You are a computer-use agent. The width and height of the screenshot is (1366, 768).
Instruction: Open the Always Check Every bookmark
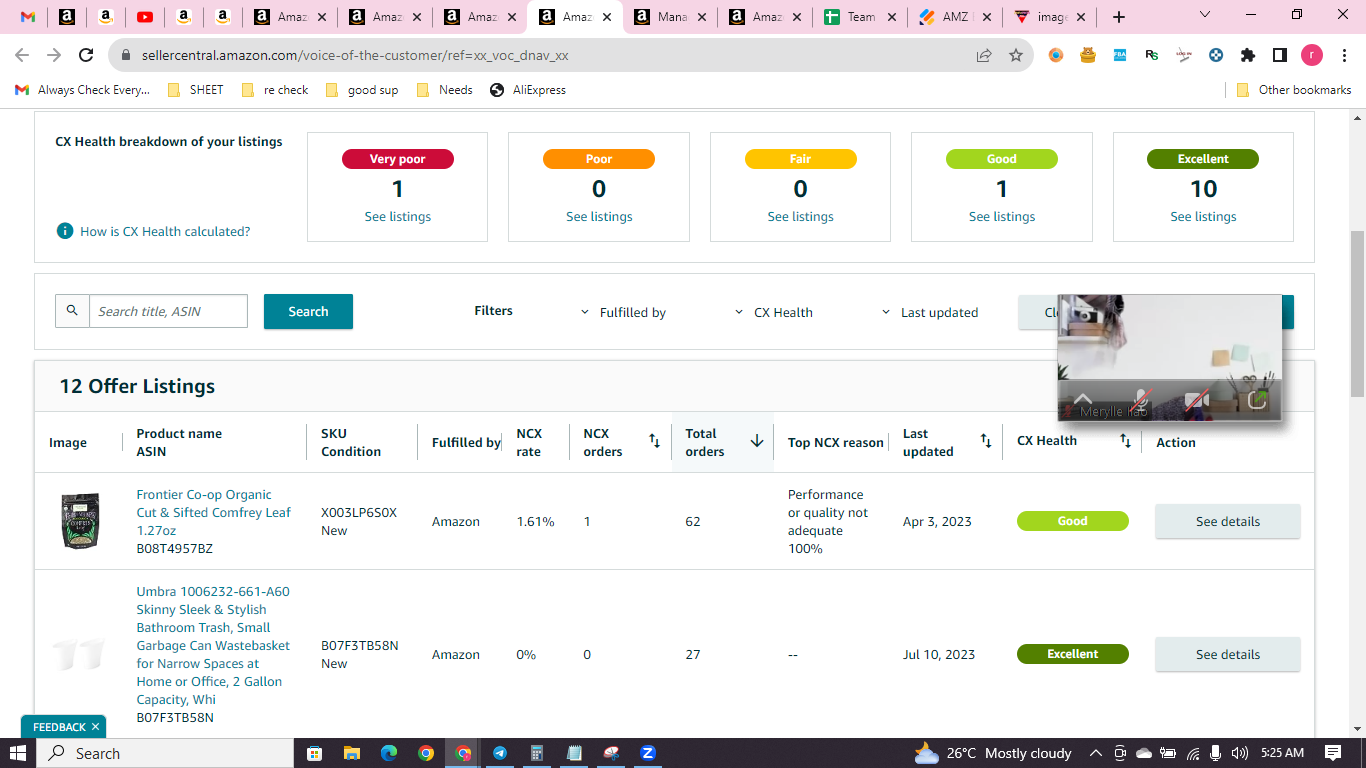82,90
